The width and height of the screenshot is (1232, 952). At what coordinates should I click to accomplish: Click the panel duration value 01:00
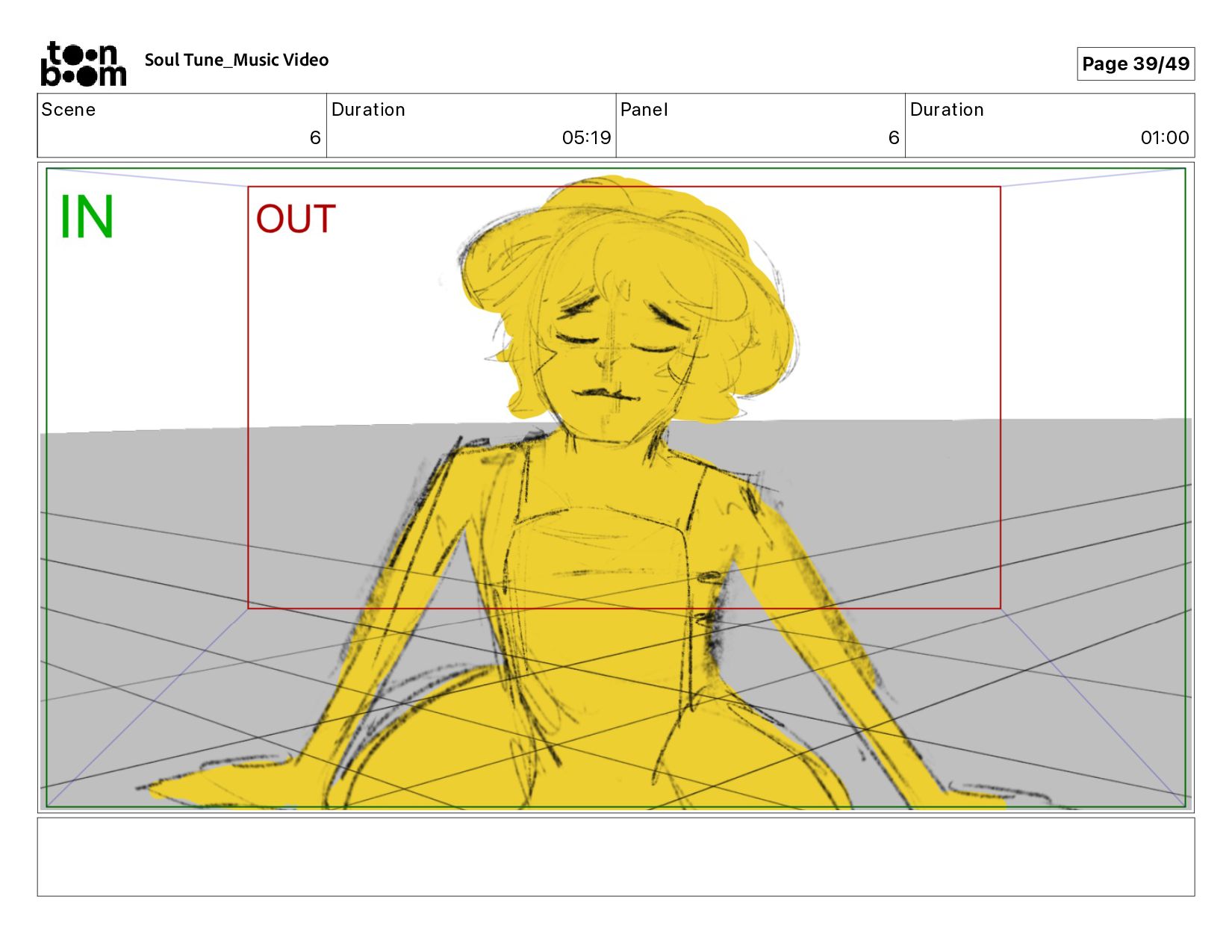1165,137
